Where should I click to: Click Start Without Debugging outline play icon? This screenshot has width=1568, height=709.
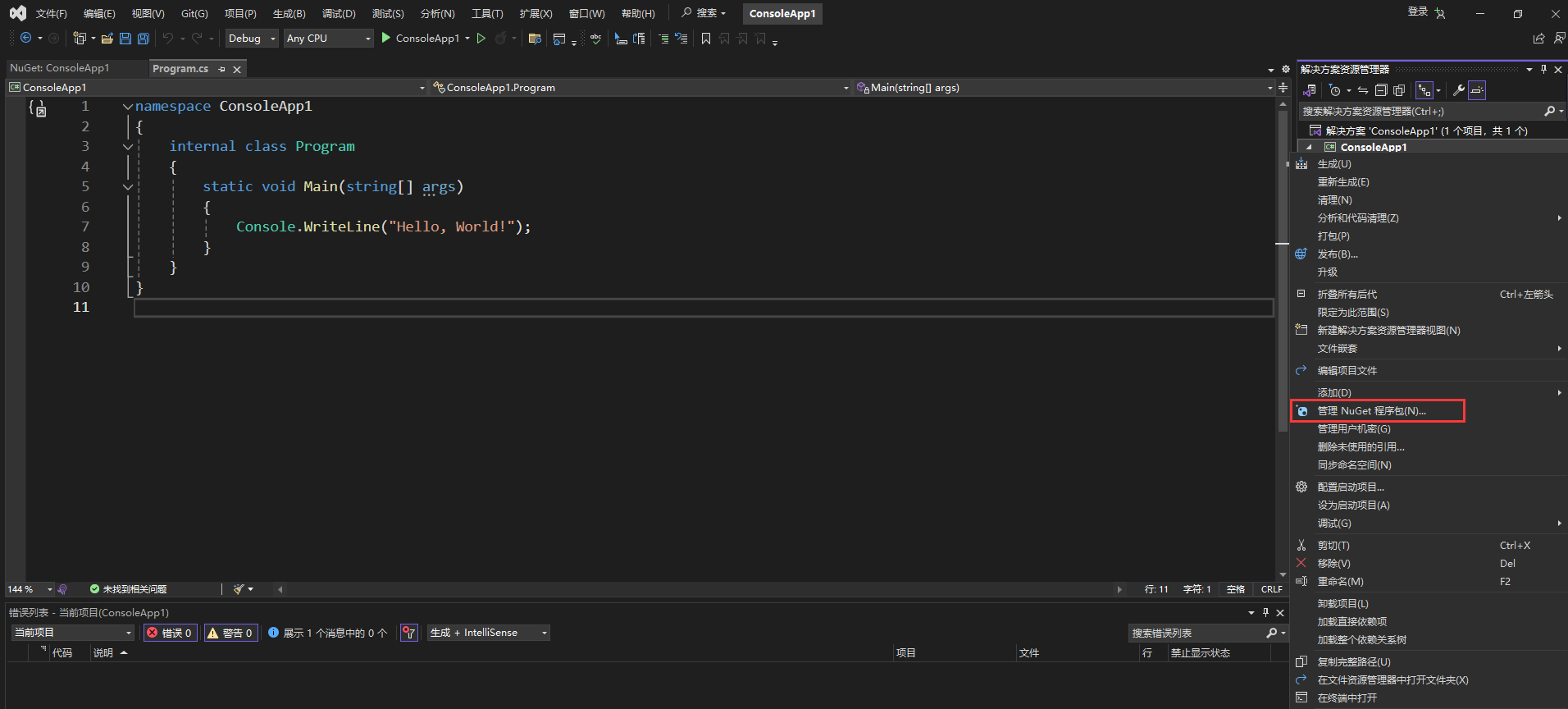tap(481, 38)
